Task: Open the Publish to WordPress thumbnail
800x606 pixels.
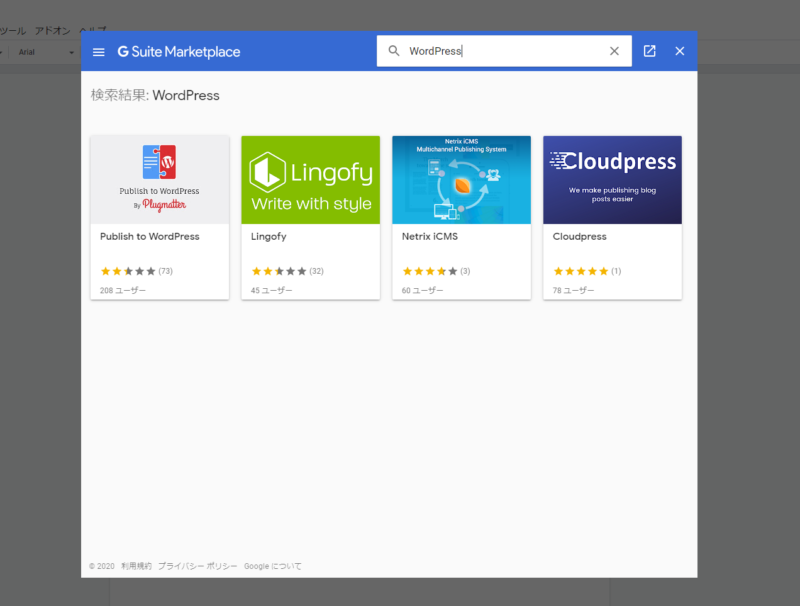Action: point(160,180)
